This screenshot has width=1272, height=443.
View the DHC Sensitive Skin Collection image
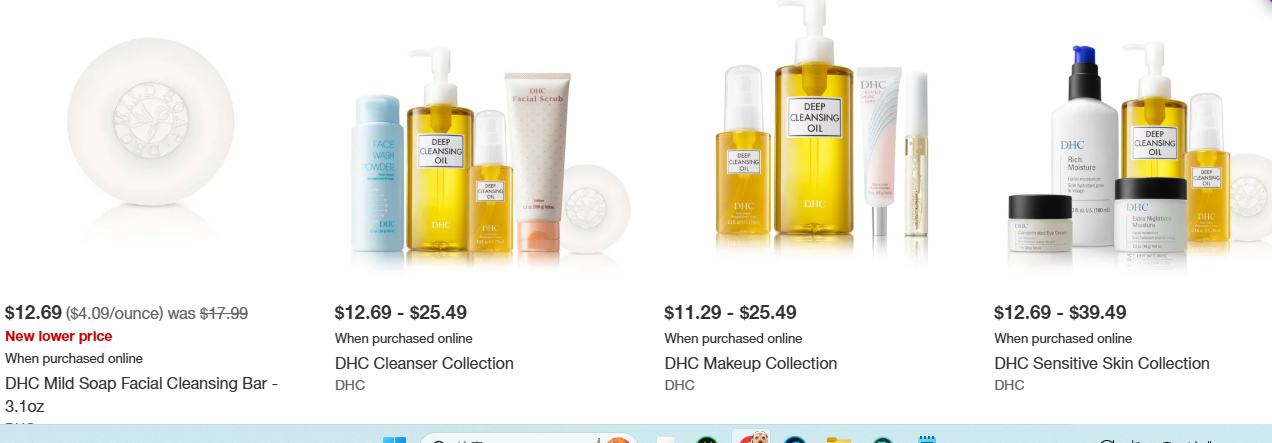tap(1133, 150)
